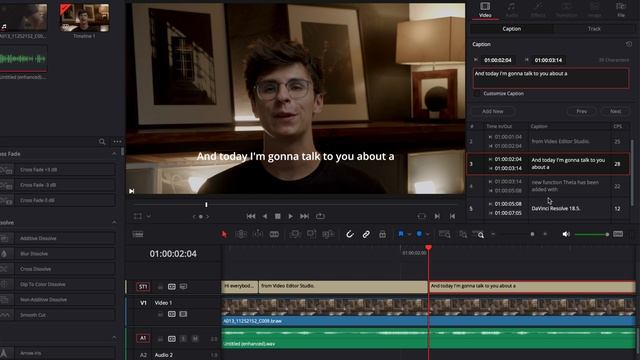
Task: Enable the Customize Caption checkbox
Action: (476, 93)
